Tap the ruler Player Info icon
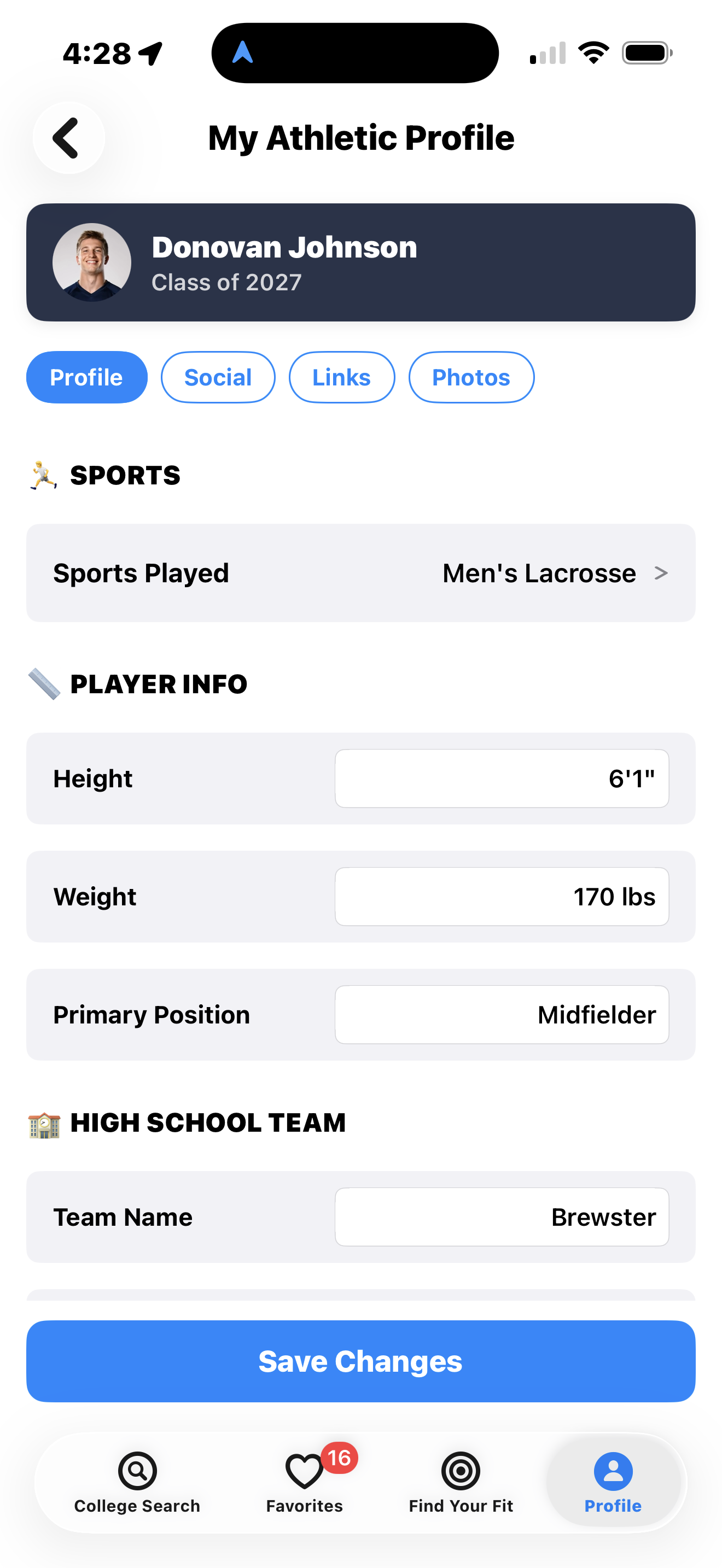This screenshot has width=722, height=1568. [x=44, y=684]
